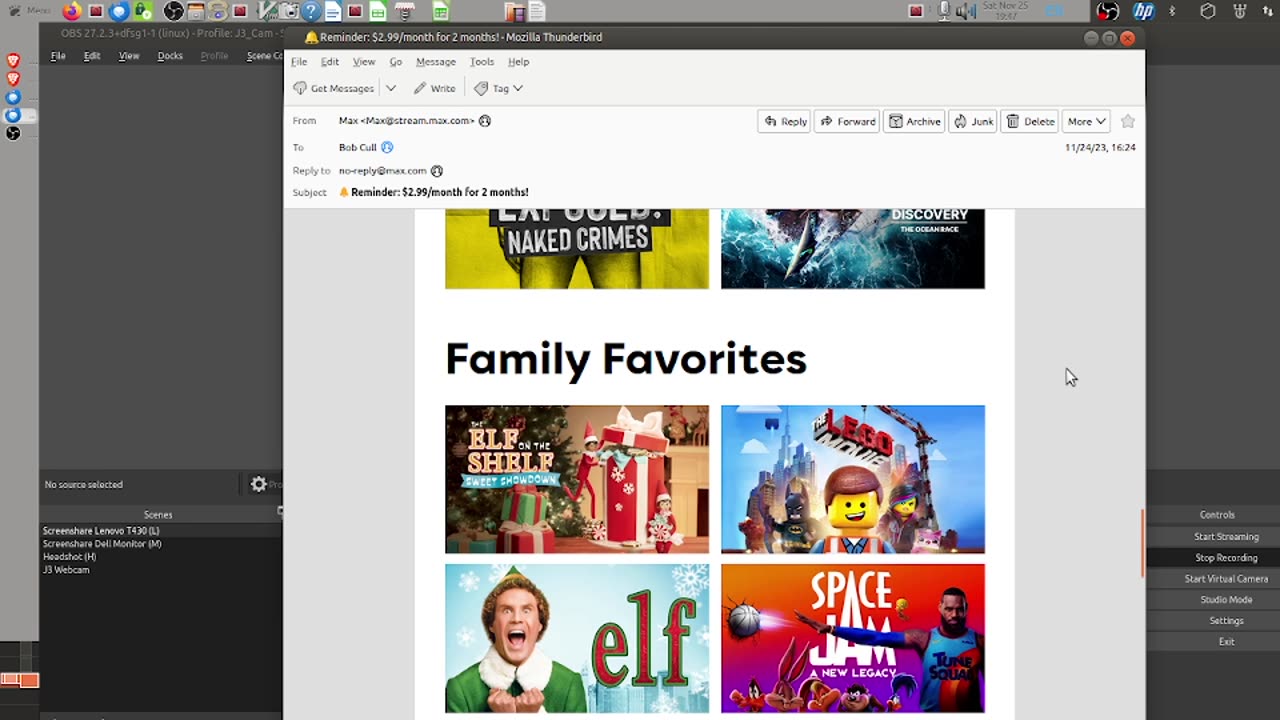1280x720 pixels.
Task: Click Thunderbird icon in top panel
Action: tap(119, 11)
